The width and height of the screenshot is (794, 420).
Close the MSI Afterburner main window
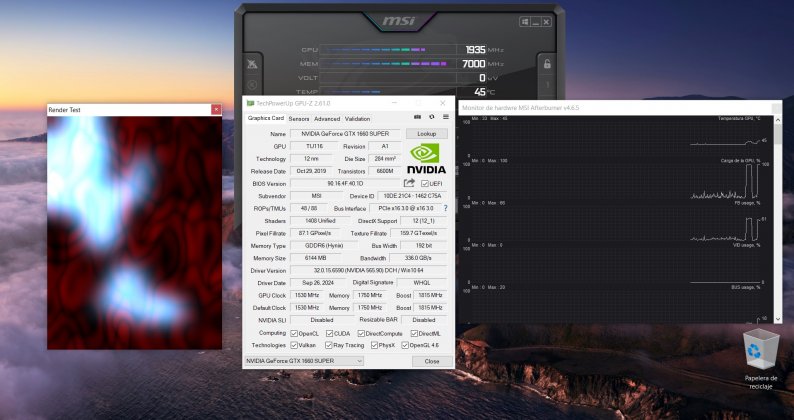(546, 22)
